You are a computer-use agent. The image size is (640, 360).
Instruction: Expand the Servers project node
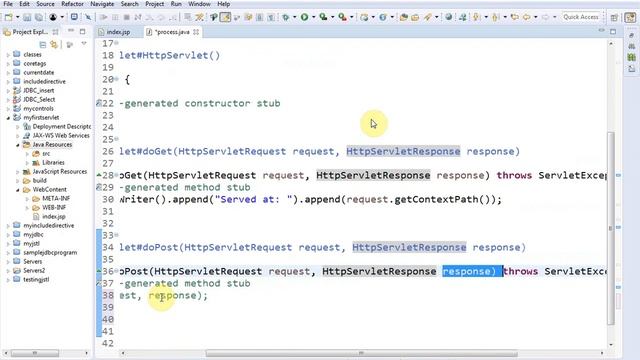[8, 262]
